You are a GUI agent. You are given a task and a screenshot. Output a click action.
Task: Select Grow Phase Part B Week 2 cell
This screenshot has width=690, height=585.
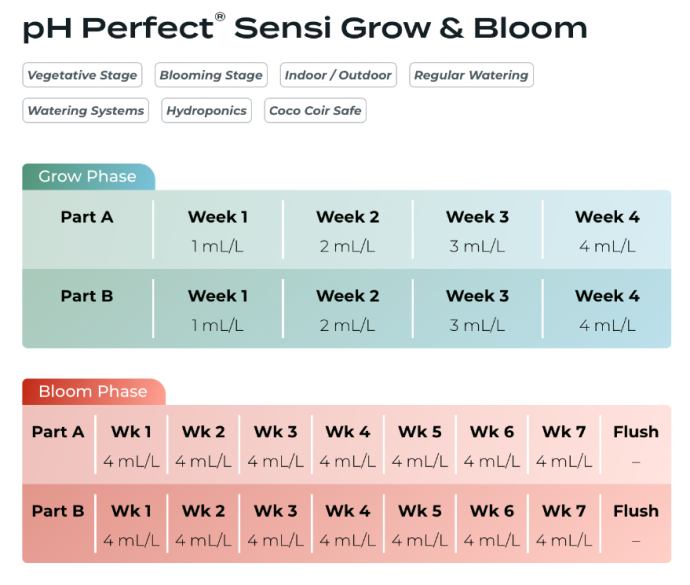pos(347,310)
